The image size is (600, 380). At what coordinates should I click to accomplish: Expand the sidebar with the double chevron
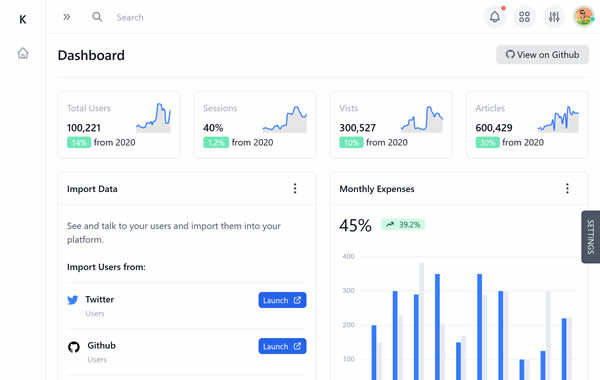pyautogui.click(x=67, y=17)
